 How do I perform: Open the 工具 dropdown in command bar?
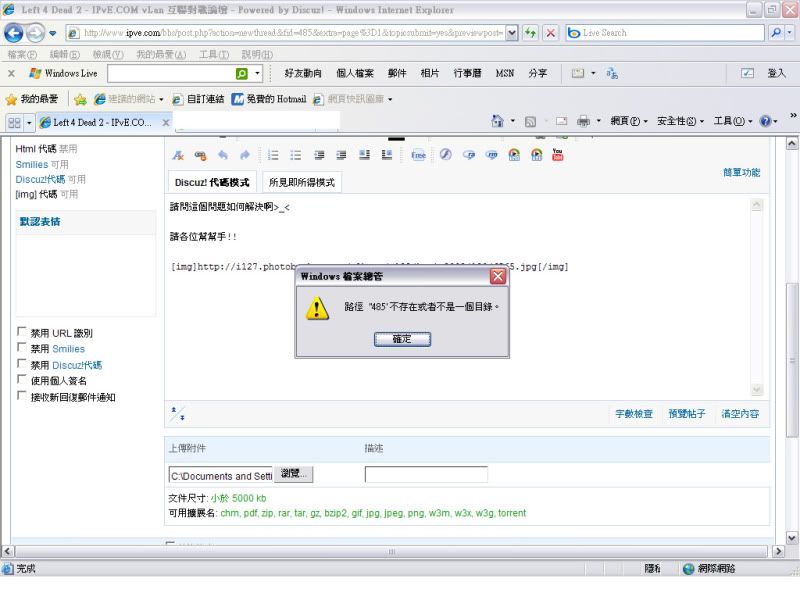(733, 121)
